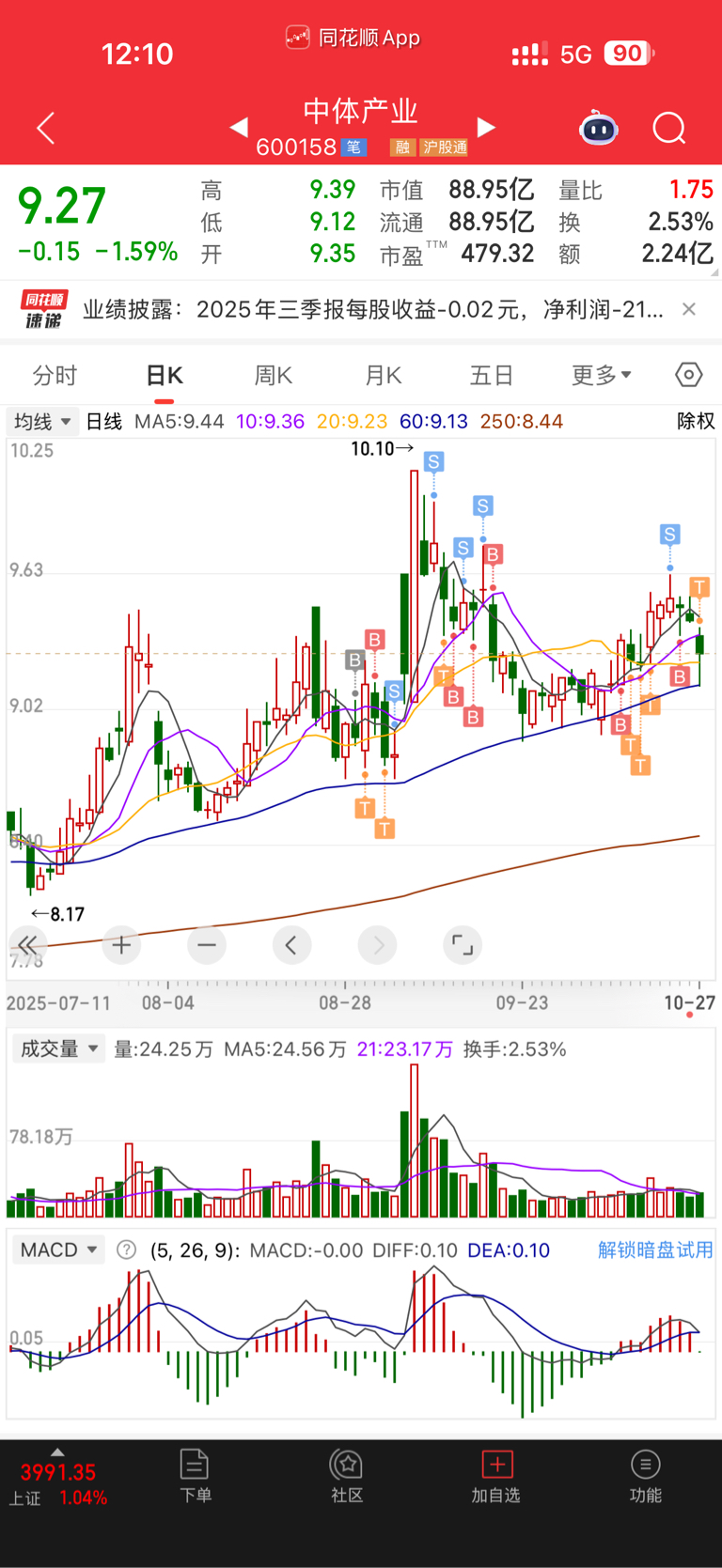Select the 周K tab

[274, 376]
